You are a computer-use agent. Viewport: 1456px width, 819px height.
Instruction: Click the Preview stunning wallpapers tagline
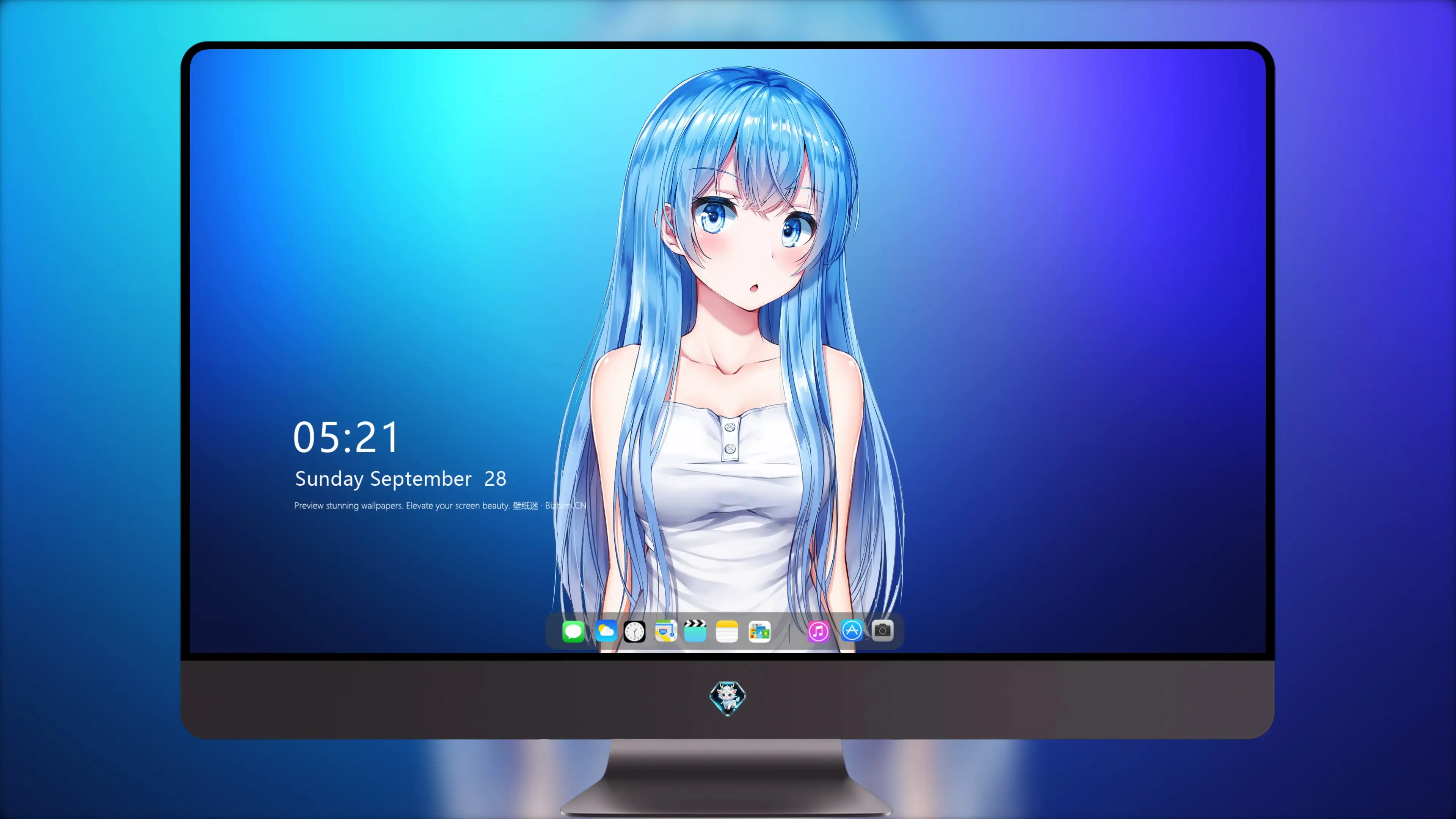click(x=402, y=505)
